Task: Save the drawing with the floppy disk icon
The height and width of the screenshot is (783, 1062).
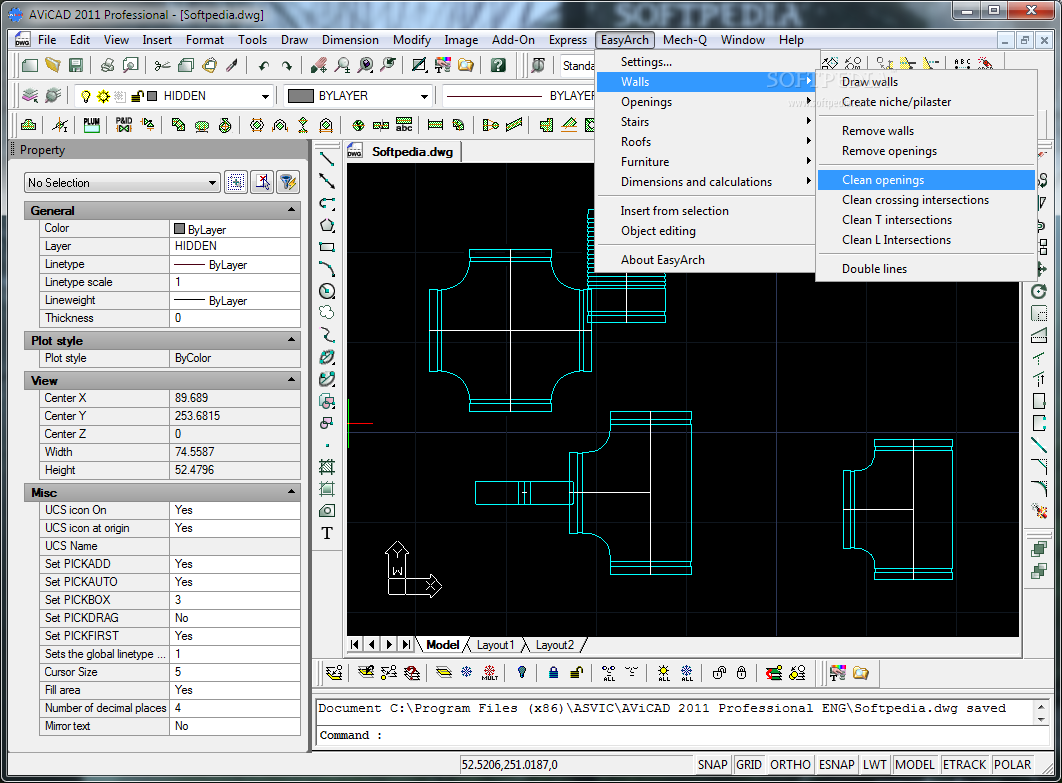Action: tap(76, 65)
